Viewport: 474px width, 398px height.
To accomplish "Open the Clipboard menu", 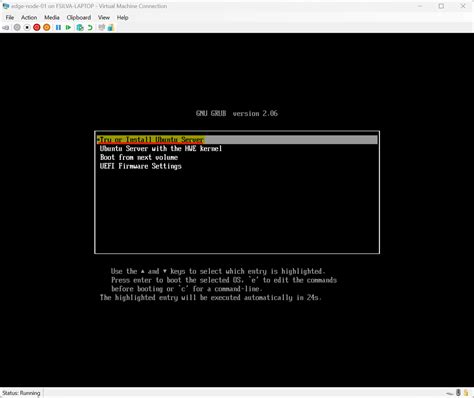I will [79, 18].
